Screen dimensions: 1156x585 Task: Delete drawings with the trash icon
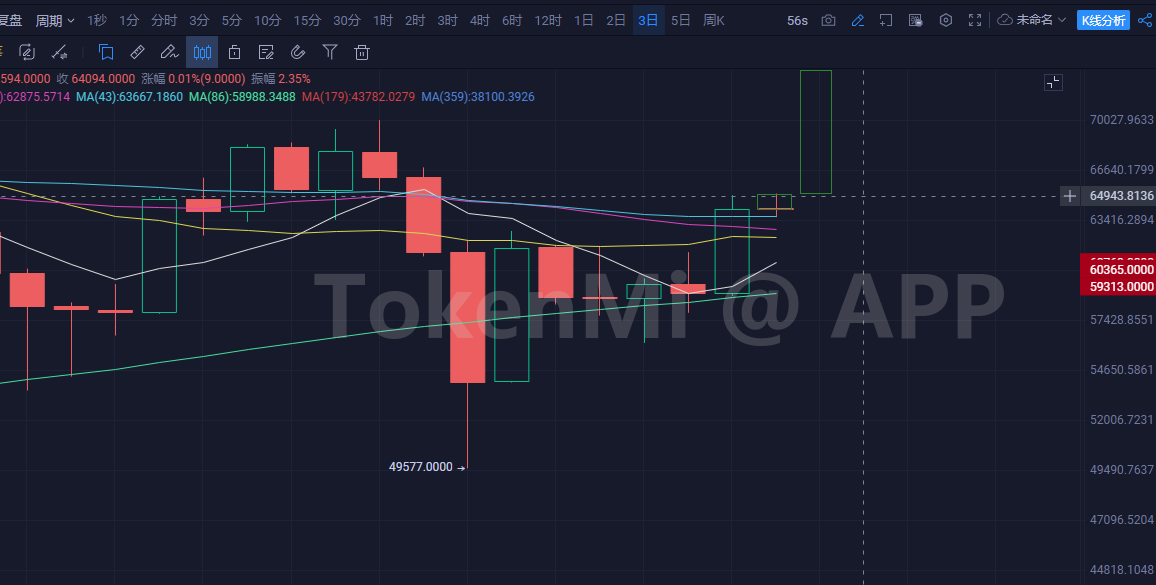click(362, 52)
